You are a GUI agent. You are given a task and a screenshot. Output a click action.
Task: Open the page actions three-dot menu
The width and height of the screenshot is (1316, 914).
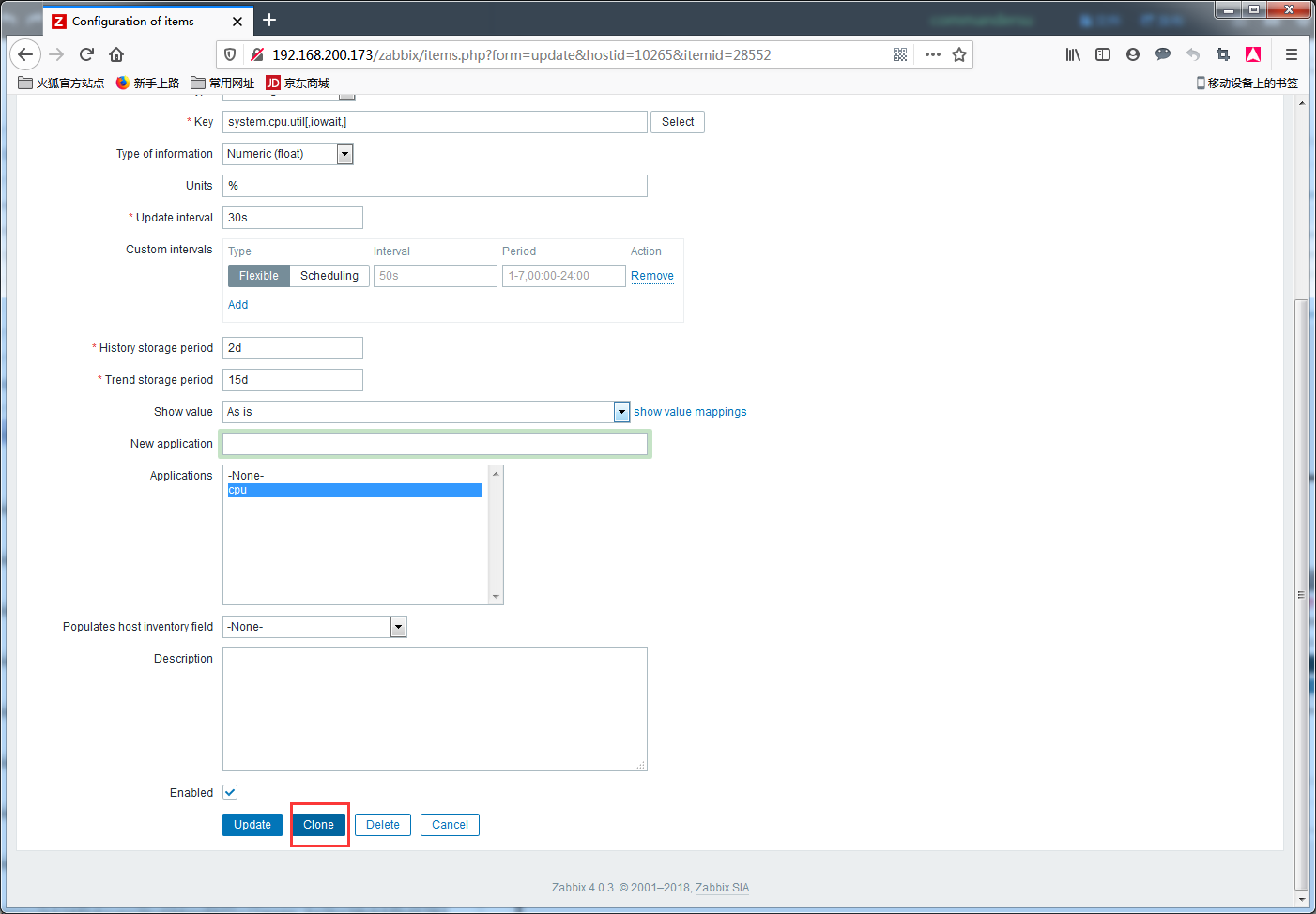[x=932, y=54]
